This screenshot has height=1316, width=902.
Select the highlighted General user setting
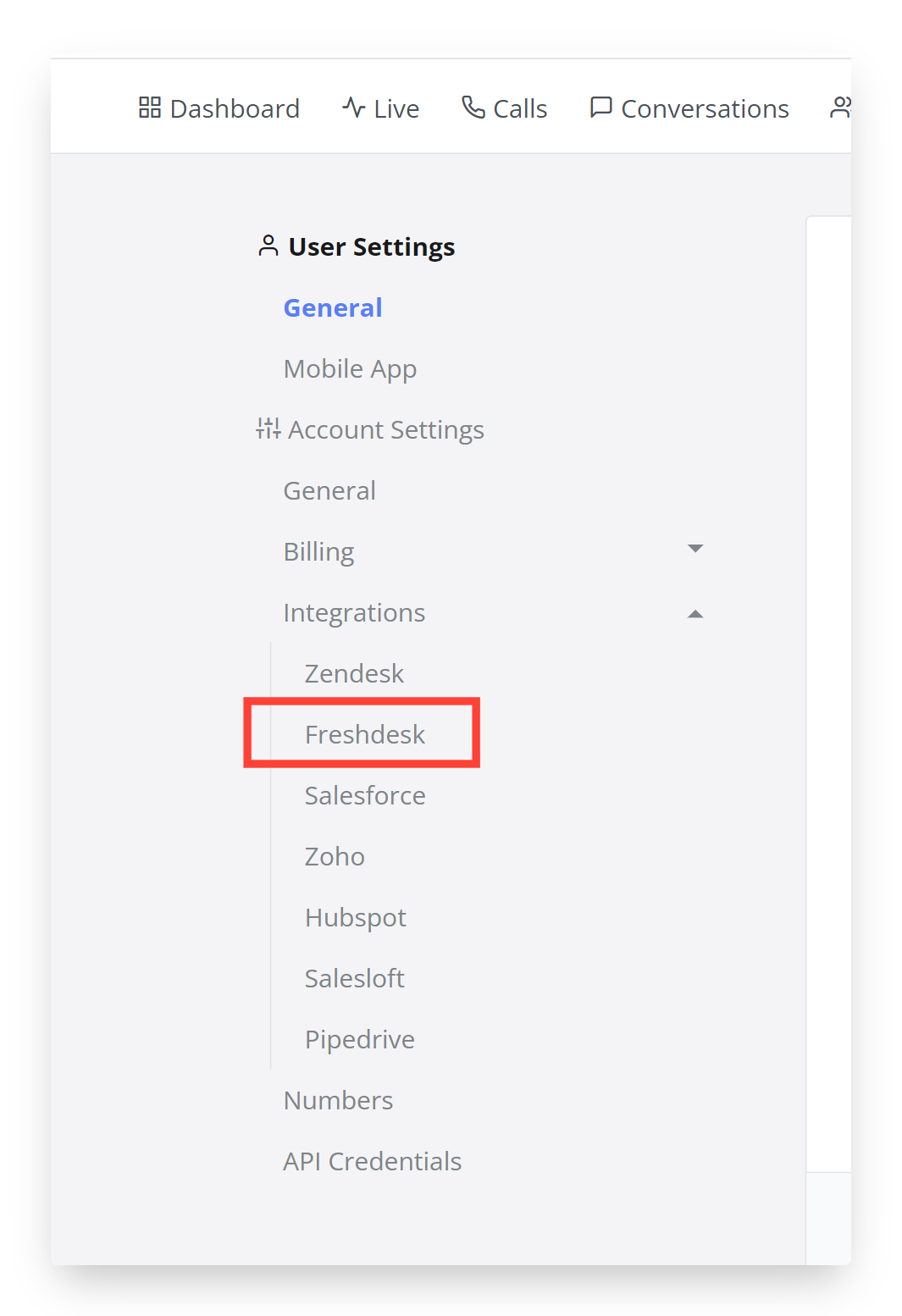333,307
